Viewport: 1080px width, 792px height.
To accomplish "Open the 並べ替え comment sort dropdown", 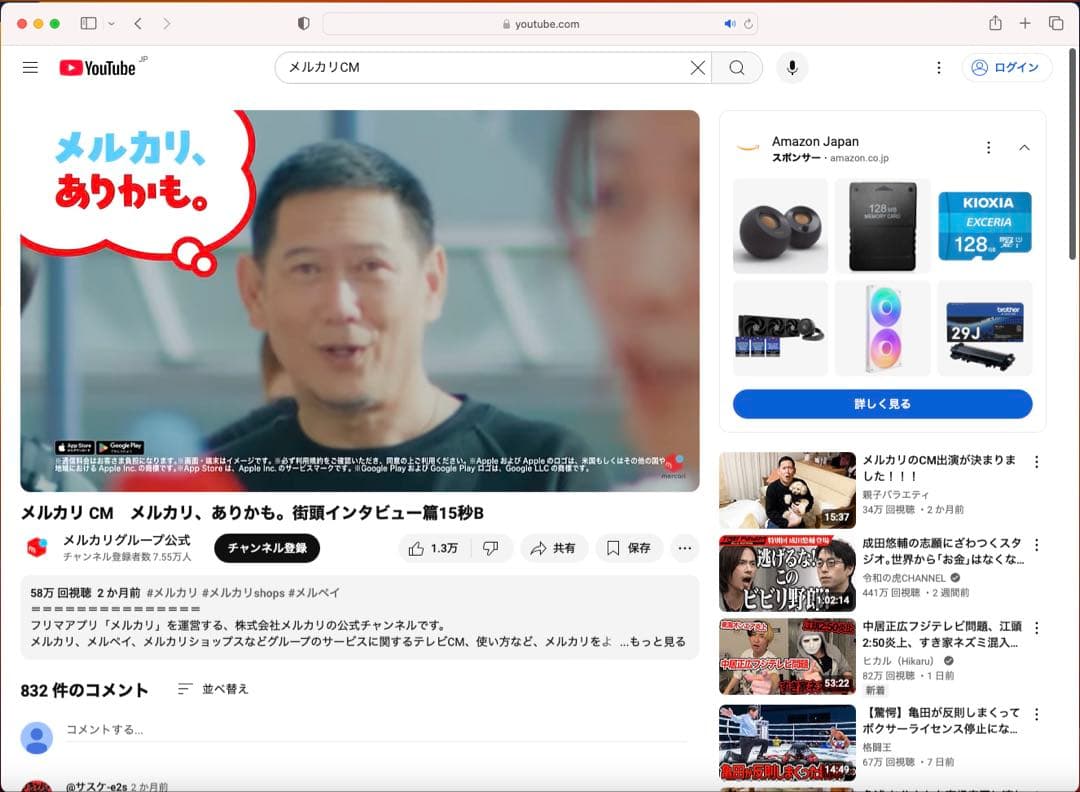I will point(213,689).
